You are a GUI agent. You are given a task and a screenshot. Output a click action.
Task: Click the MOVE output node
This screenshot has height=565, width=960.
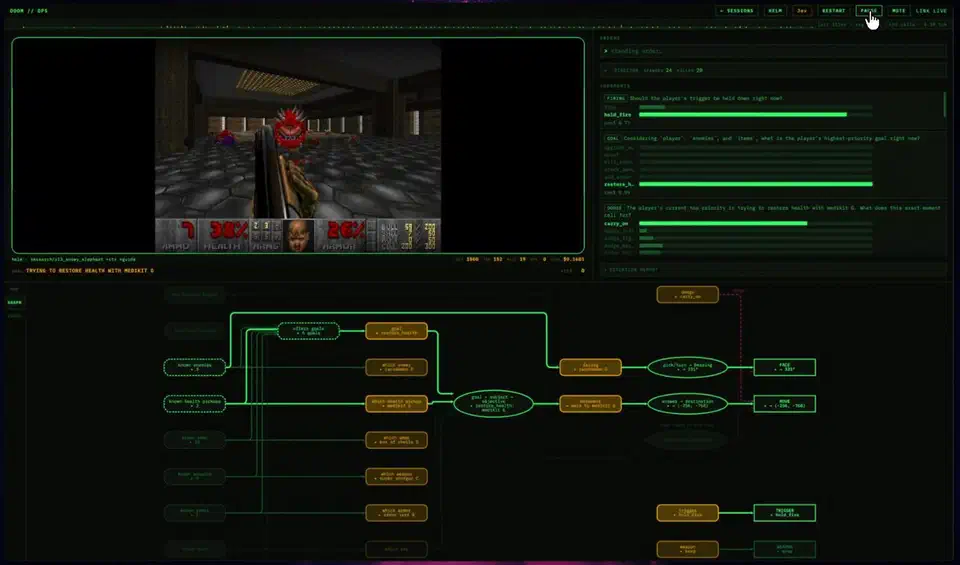784,403
